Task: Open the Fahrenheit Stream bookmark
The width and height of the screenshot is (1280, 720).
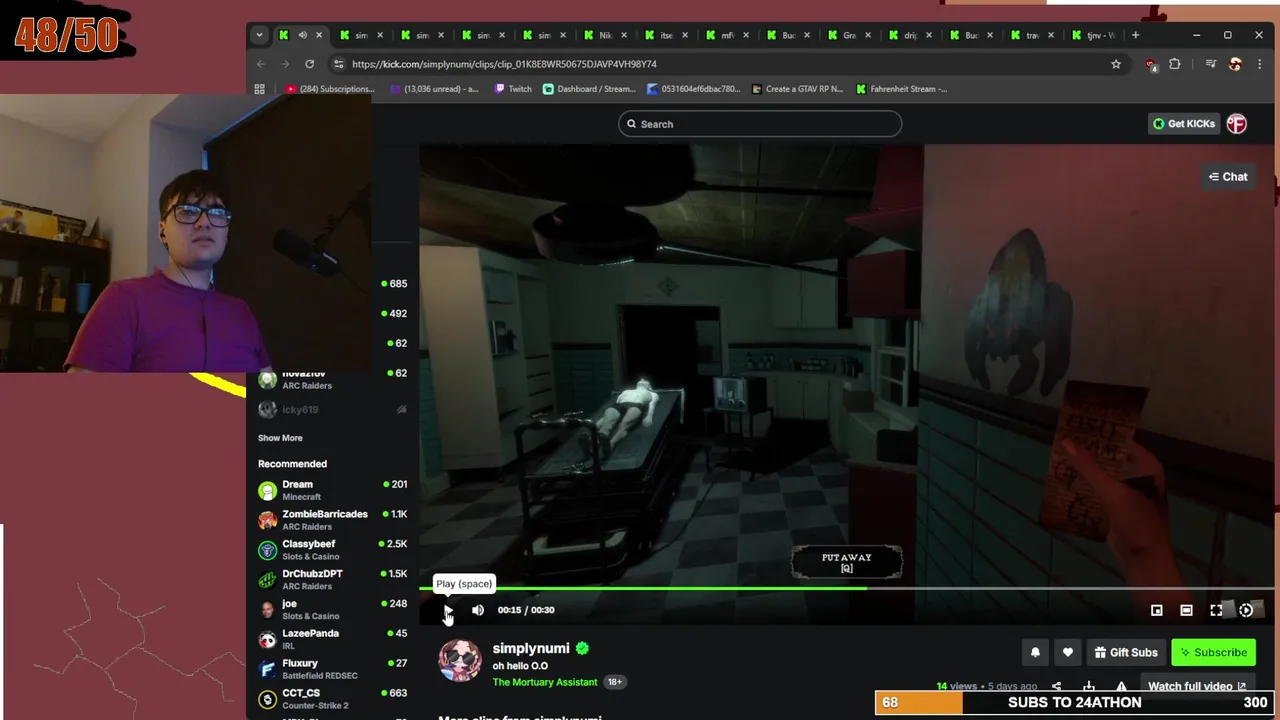Action: pos(902,89)
